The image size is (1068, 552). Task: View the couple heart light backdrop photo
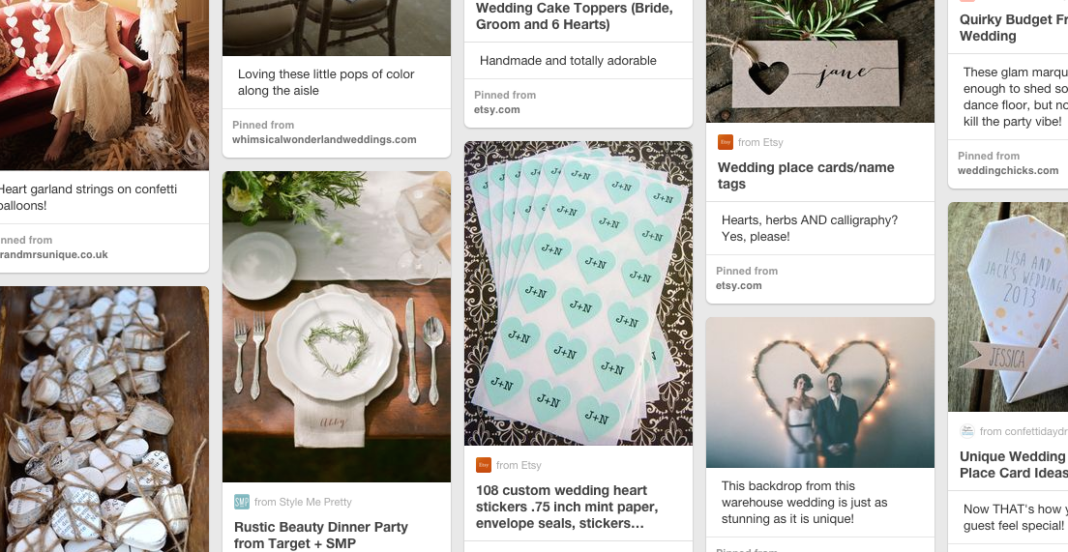coord(820,393)
